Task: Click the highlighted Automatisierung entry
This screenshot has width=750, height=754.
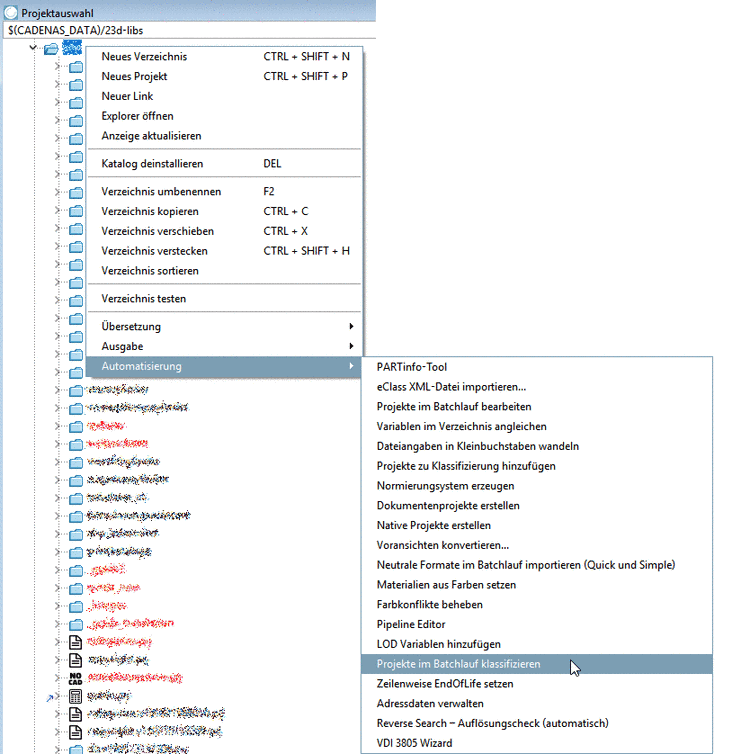Action: [224, 366]
